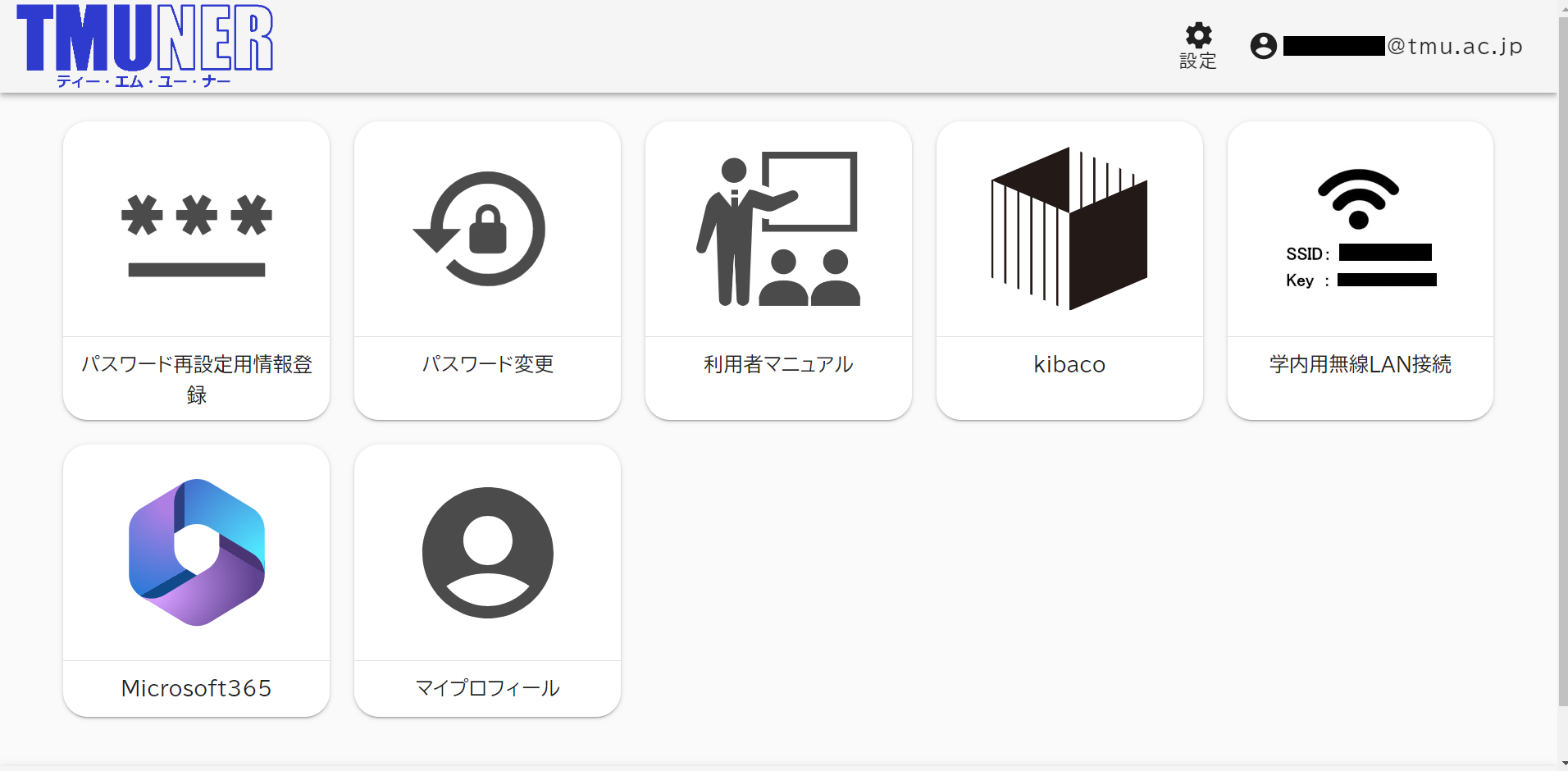Open the 学内用無線LAN接続 label

point(1361,364)
